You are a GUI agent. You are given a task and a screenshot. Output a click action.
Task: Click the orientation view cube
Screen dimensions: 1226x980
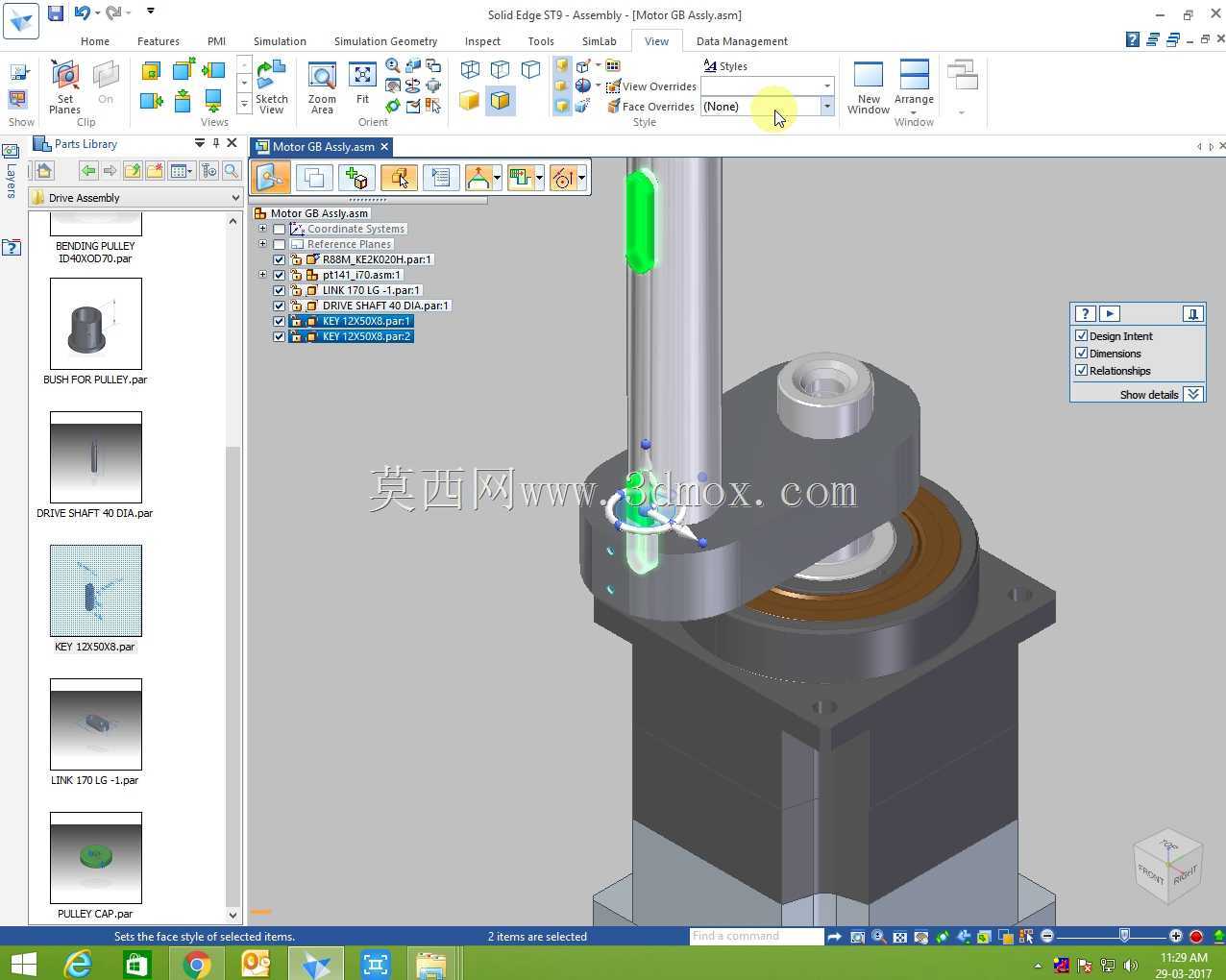(1167, 867)
